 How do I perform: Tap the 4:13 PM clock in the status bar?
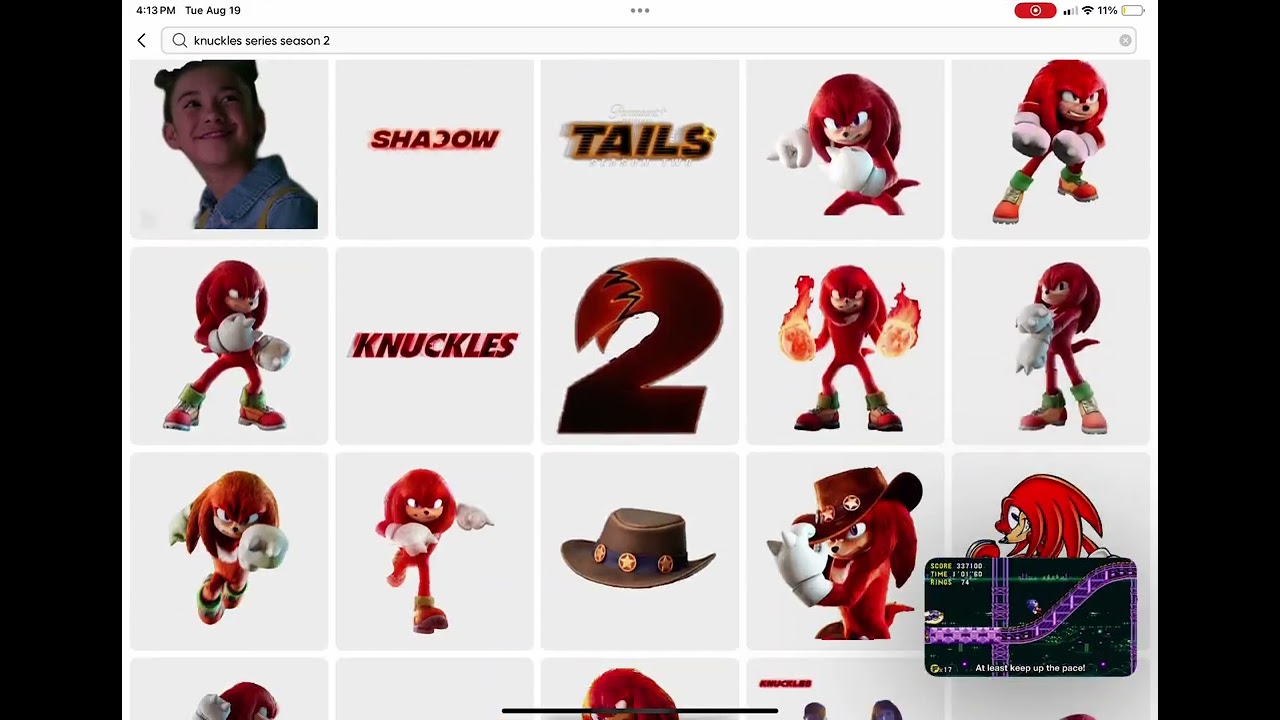(x=156, y=11)
